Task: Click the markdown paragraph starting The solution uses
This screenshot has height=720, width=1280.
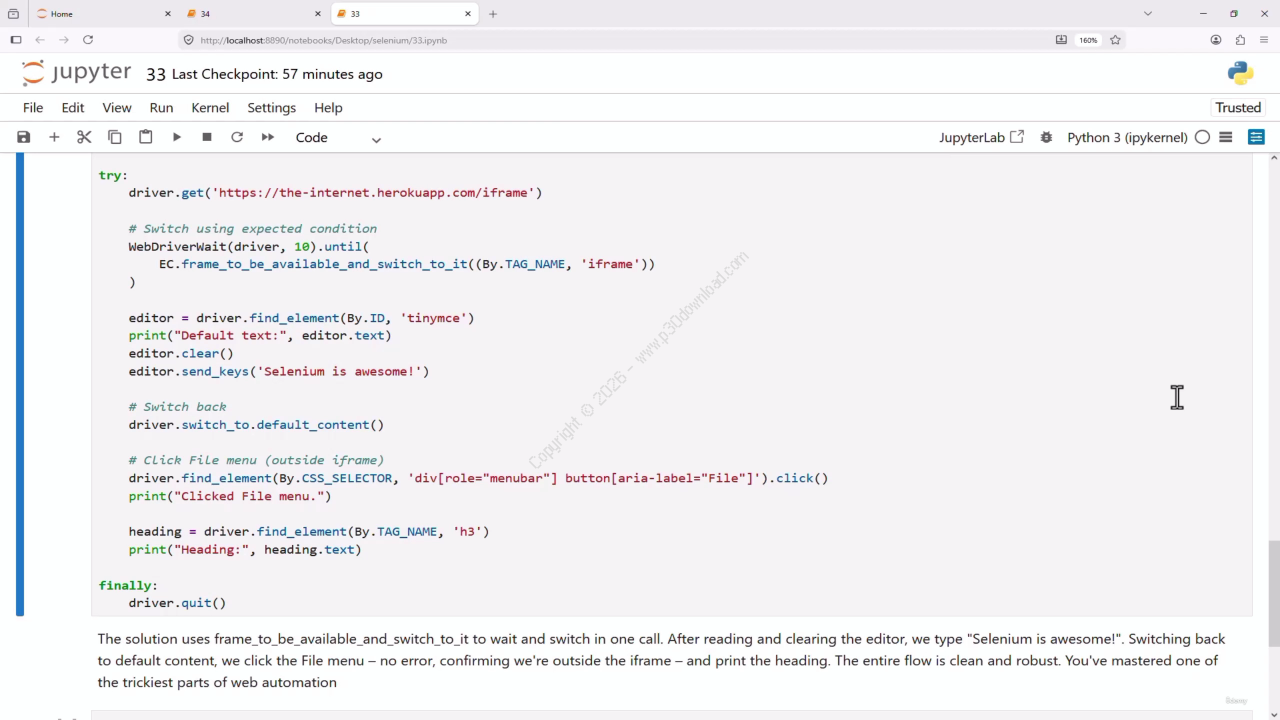Action: point(661,661)
